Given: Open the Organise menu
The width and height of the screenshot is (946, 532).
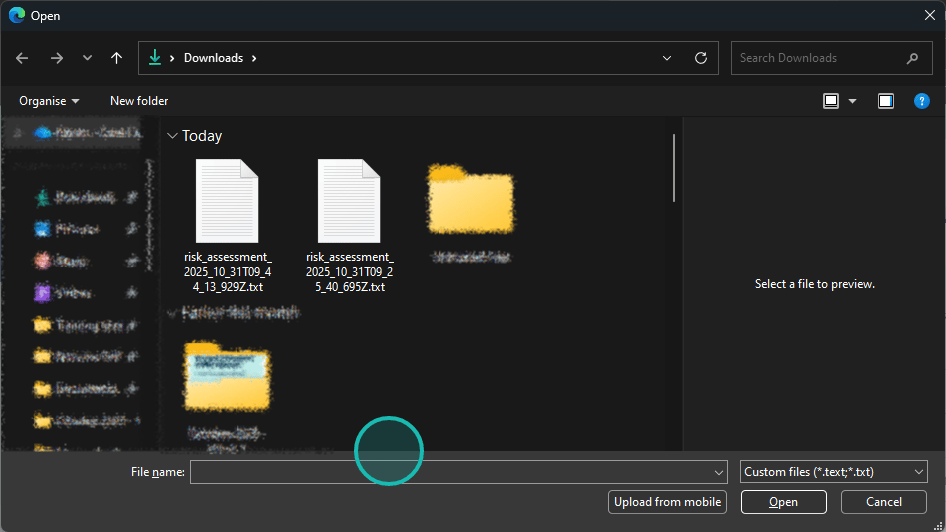Looking at the screenshot, I should point(49,101).
